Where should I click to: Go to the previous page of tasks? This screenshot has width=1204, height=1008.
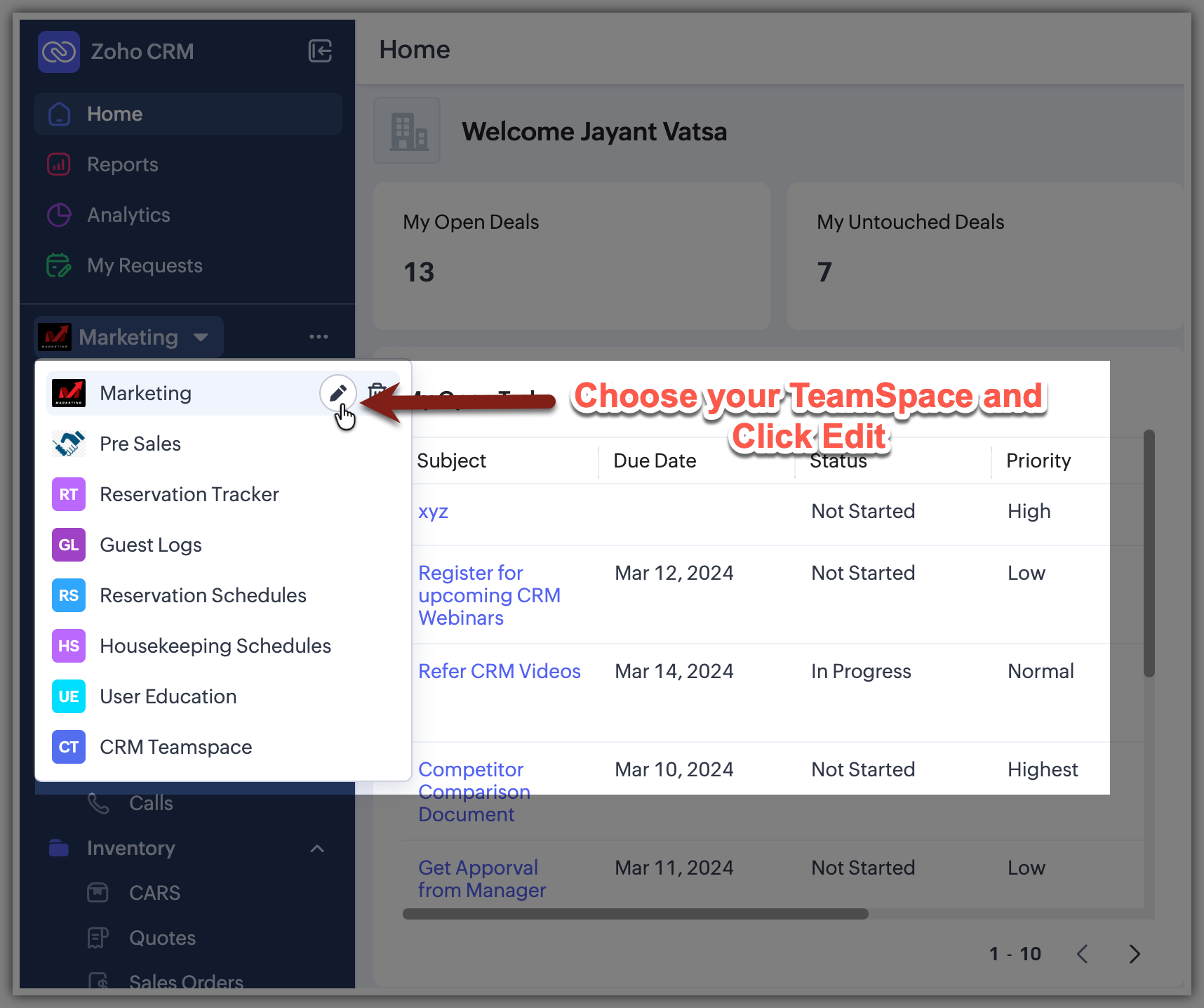tap(1083, 954)
